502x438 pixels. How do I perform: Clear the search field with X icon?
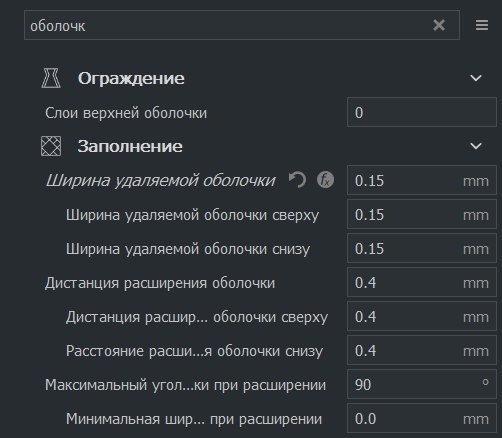[x=439, y=25]
